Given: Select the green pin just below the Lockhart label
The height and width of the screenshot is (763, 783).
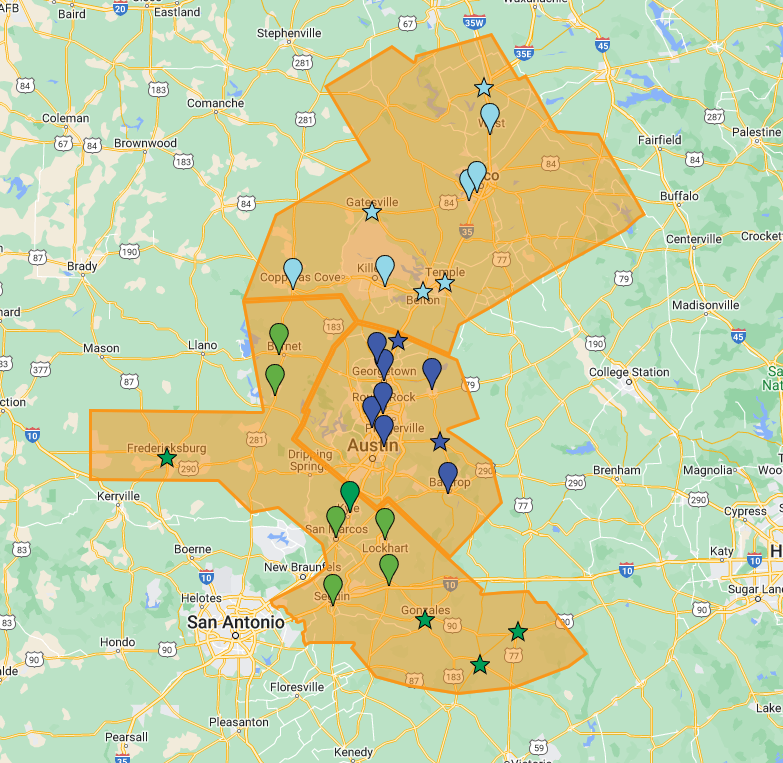Looking at the screenshot, I should point(389,570).
